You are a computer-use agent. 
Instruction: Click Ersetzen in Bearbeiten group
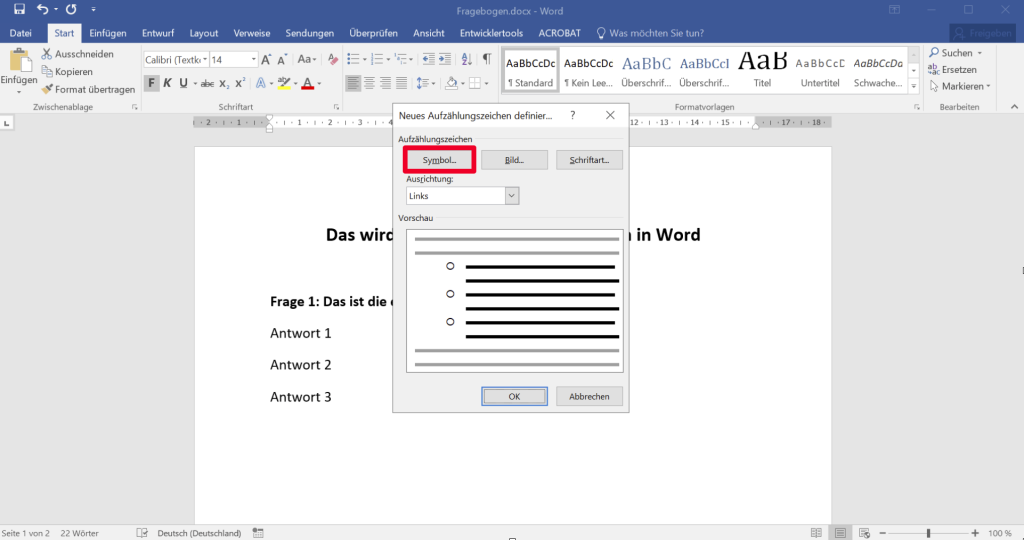953,69
